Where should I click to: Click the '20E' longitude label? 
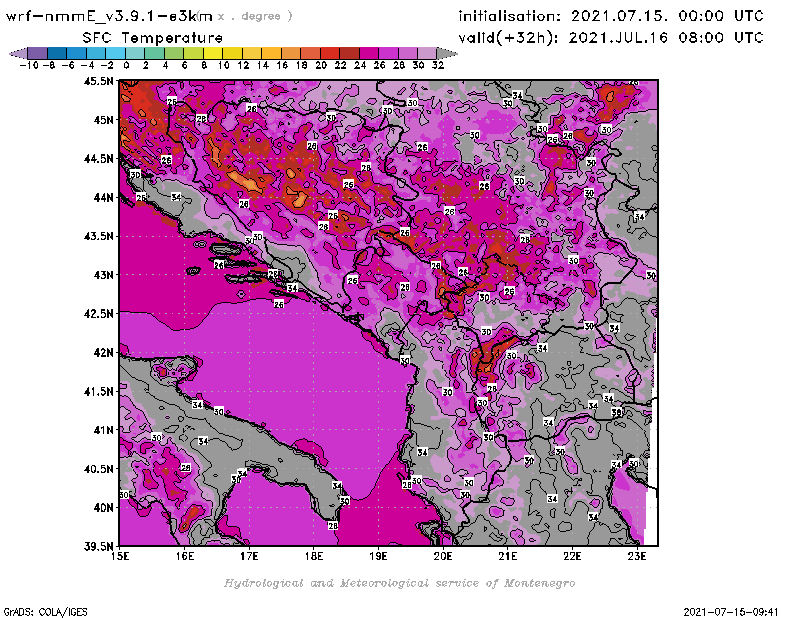(443, 556)
